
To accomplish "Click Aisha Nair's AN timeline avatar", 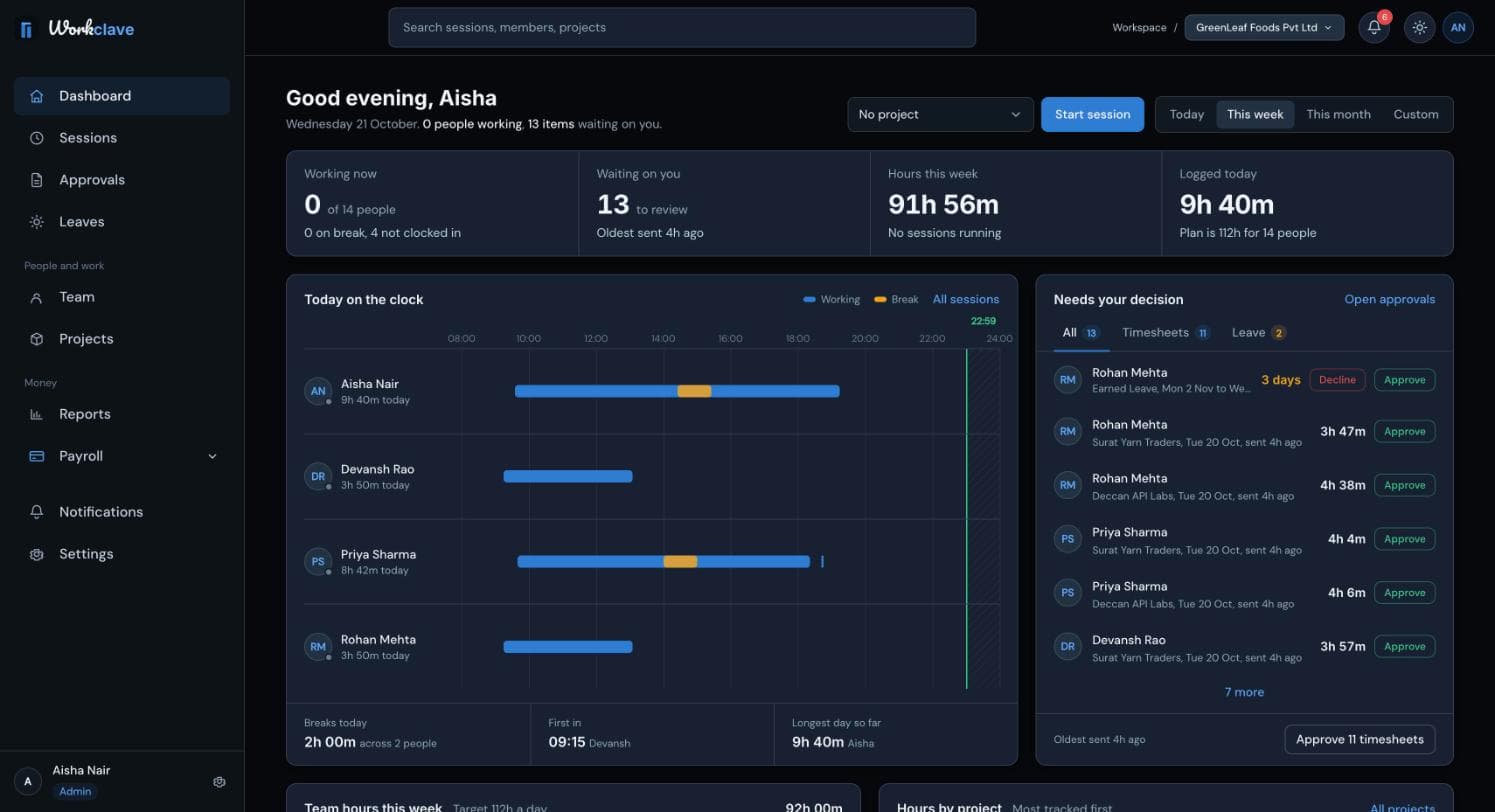I will [x=318, y=391].
